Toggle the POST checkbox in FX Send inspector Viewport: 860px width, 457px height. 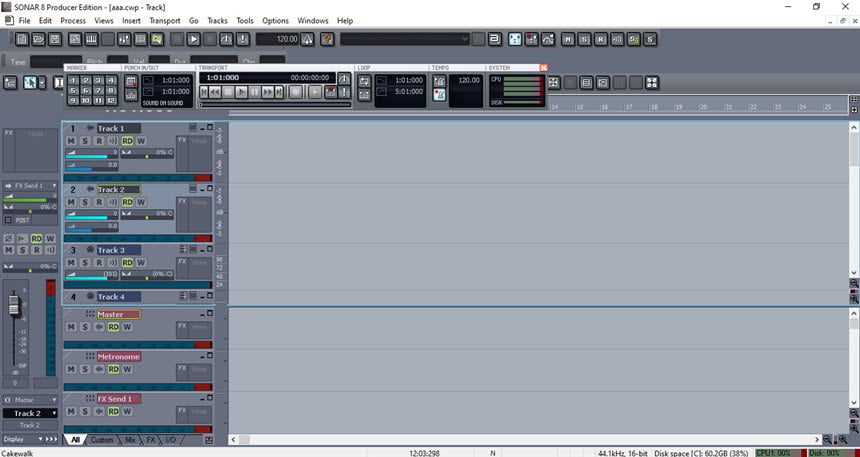click(x=8, y=220)
